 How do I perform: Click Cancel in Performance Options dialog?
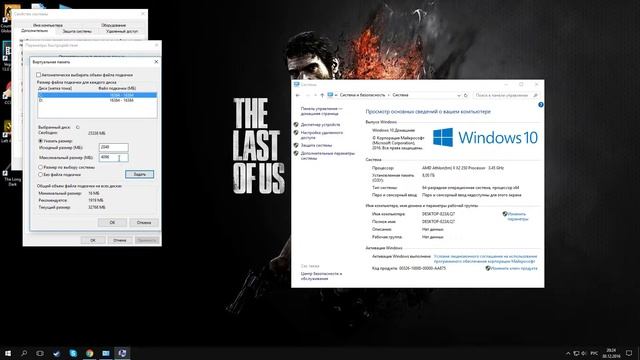pyautogui.click(x=120, y=240)
